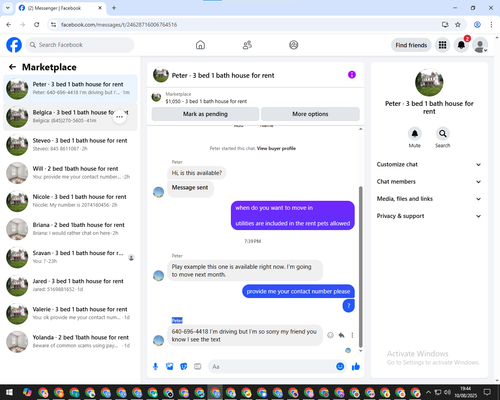
Task: Click Find friends button
Action: click(x=411, y=45)
